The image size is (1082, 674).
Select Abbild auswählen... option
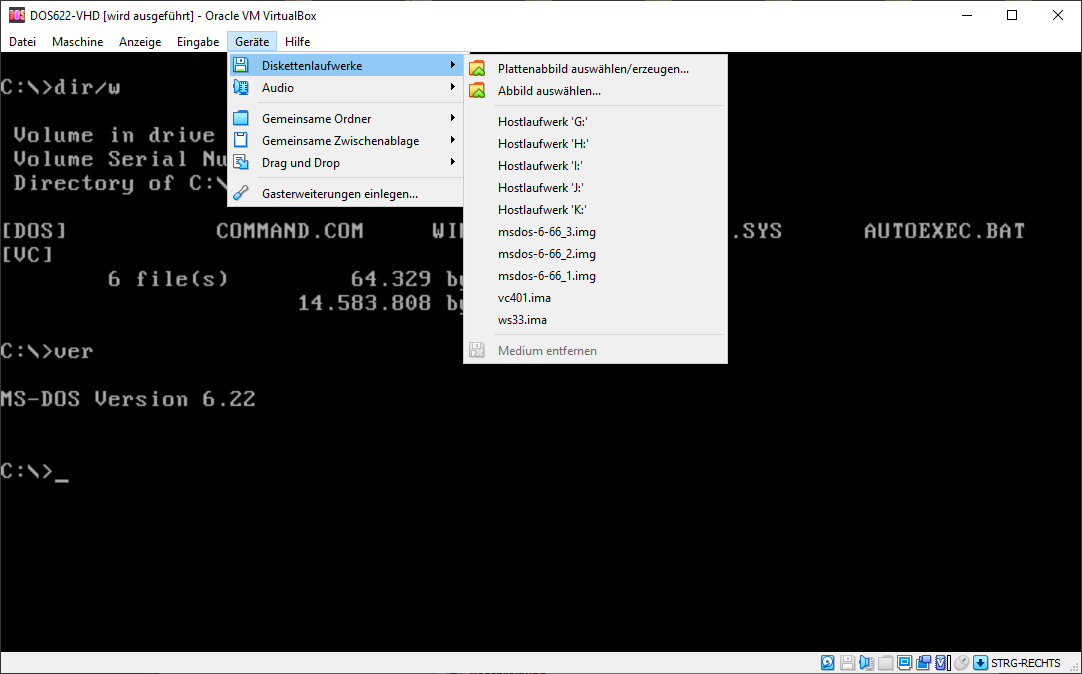[595, 91]
